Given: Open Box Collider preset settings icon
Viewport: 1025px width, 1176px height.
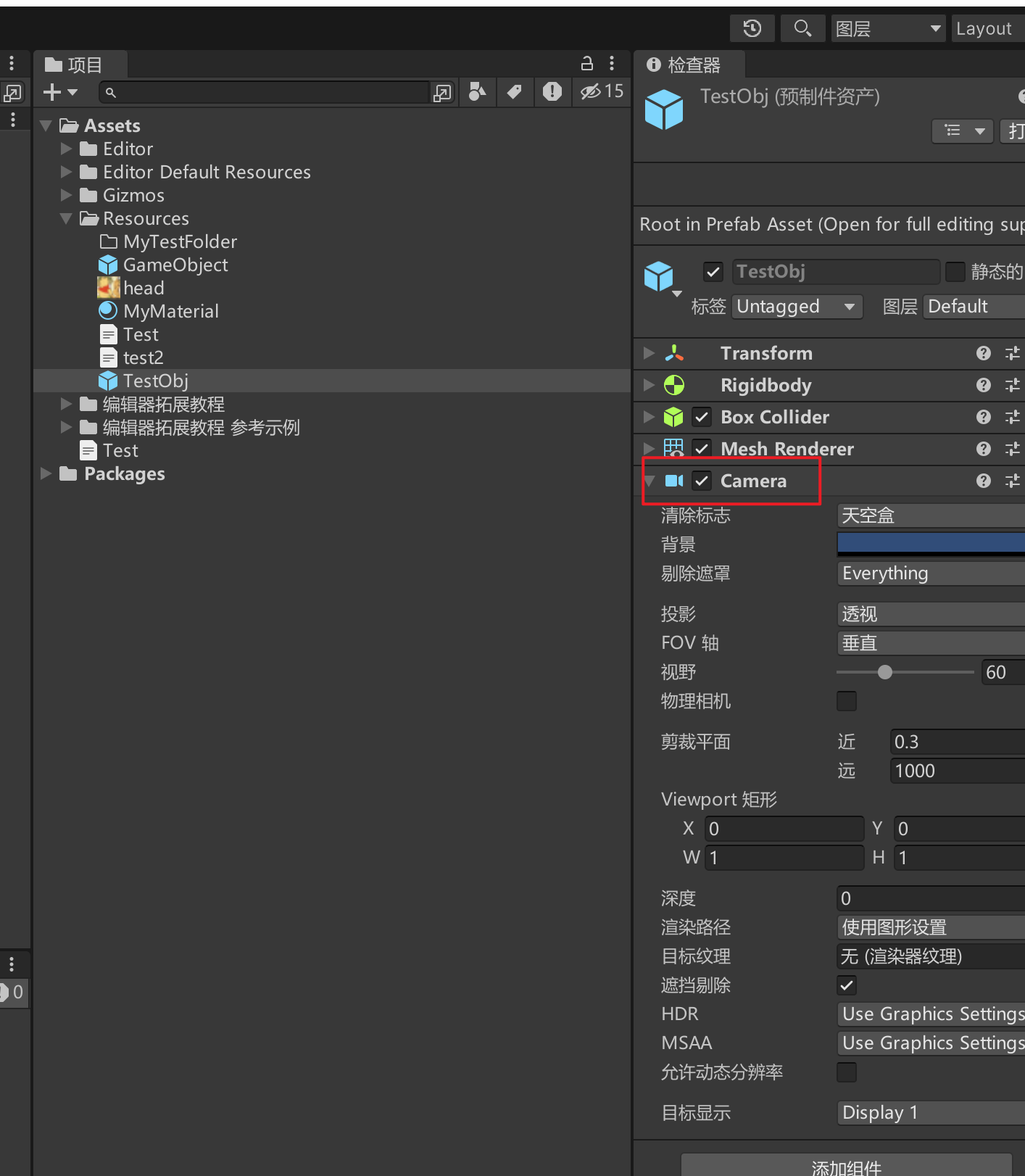Looking at the screenshot, I should [1012, 417].
